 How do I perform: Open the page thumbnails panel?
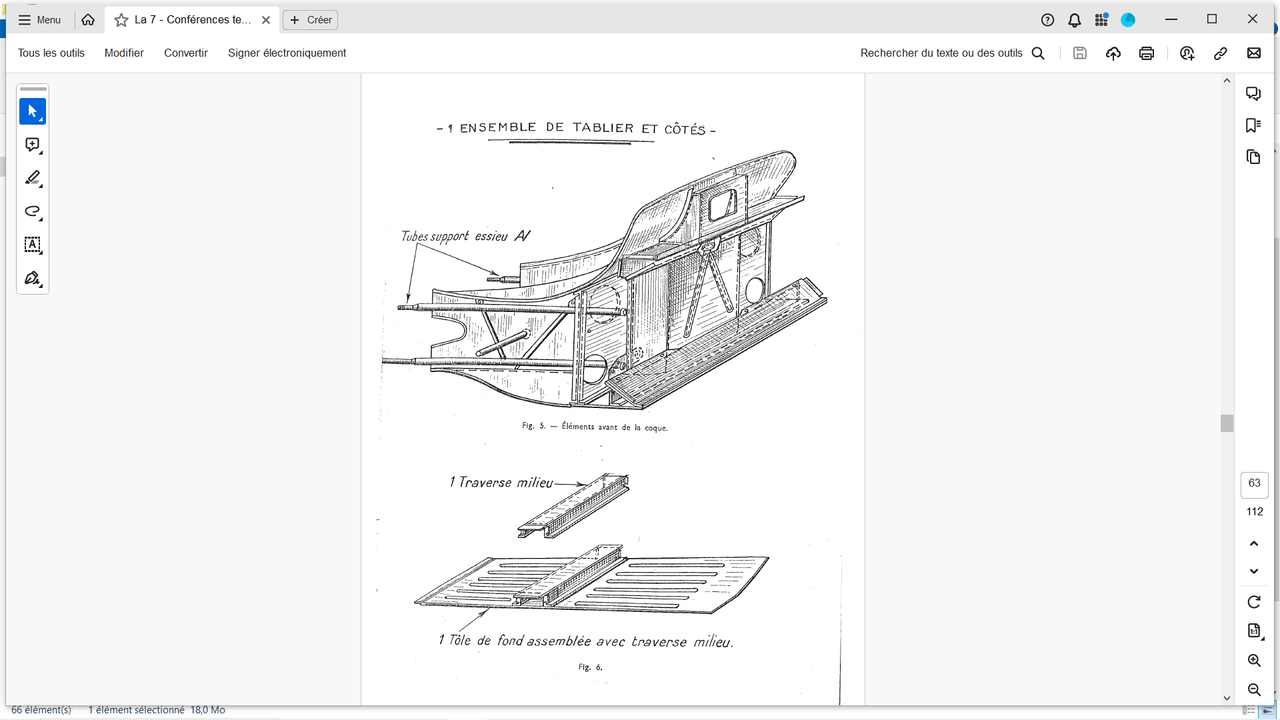(1253, 157)
